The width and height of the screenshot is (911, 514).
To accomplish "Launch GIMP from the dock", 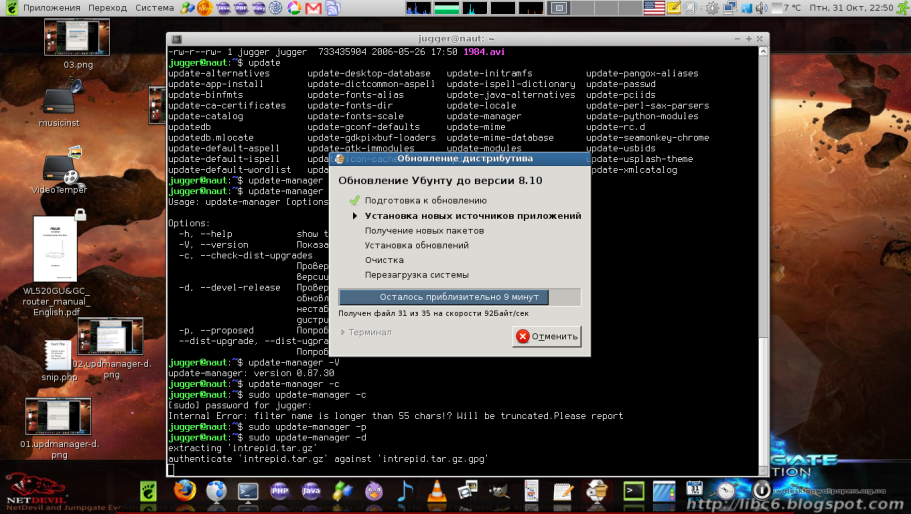I will pyautogui.click(x=498, y=491).
